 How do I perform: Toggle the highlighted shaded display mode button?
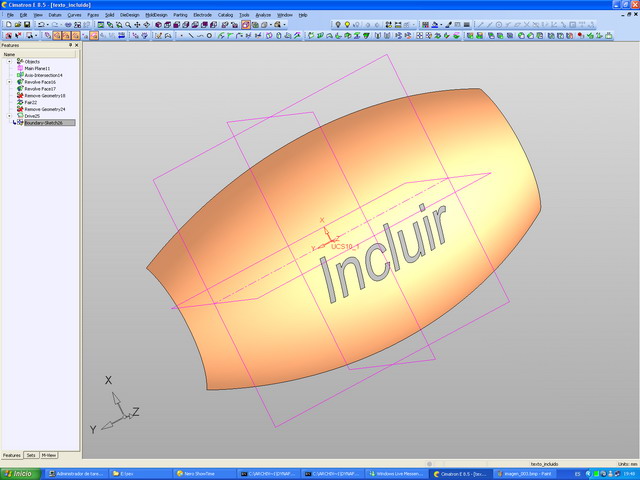click(245, 25)
